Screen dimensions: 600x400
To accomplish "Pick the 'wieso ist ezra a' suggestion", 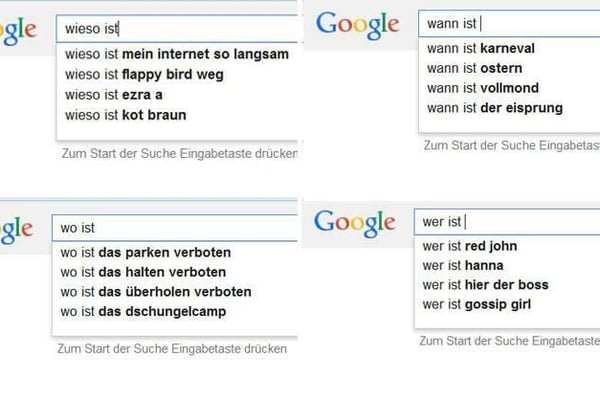I will tap(114, 95).
